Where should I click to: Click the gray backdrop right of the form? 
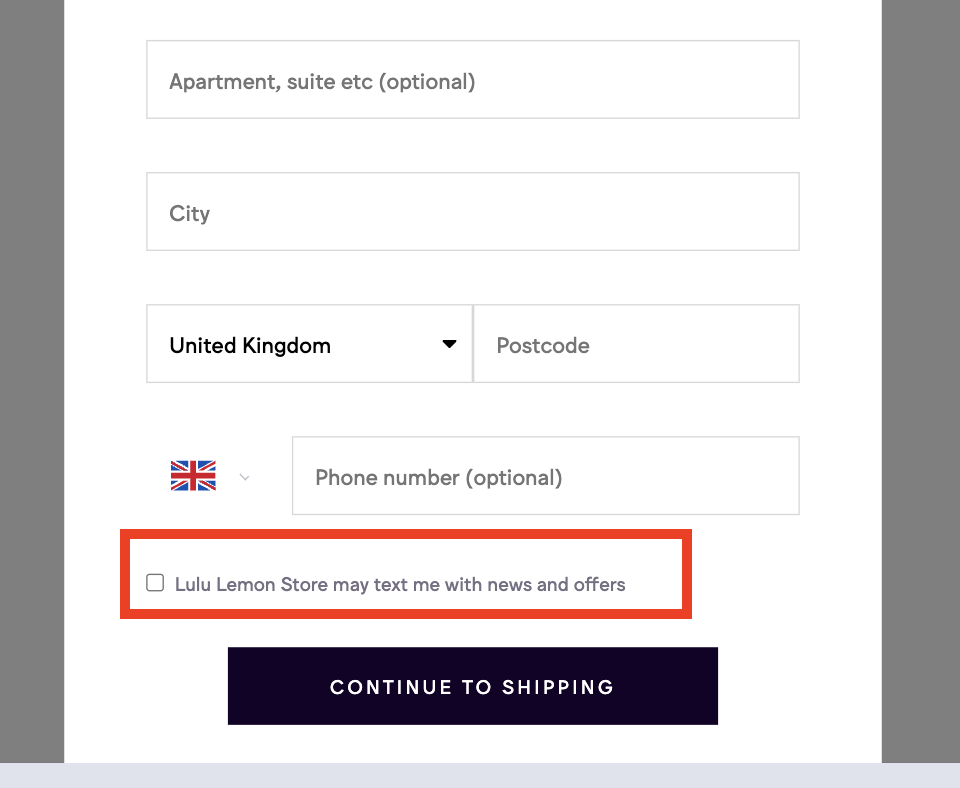click(920, 380)
